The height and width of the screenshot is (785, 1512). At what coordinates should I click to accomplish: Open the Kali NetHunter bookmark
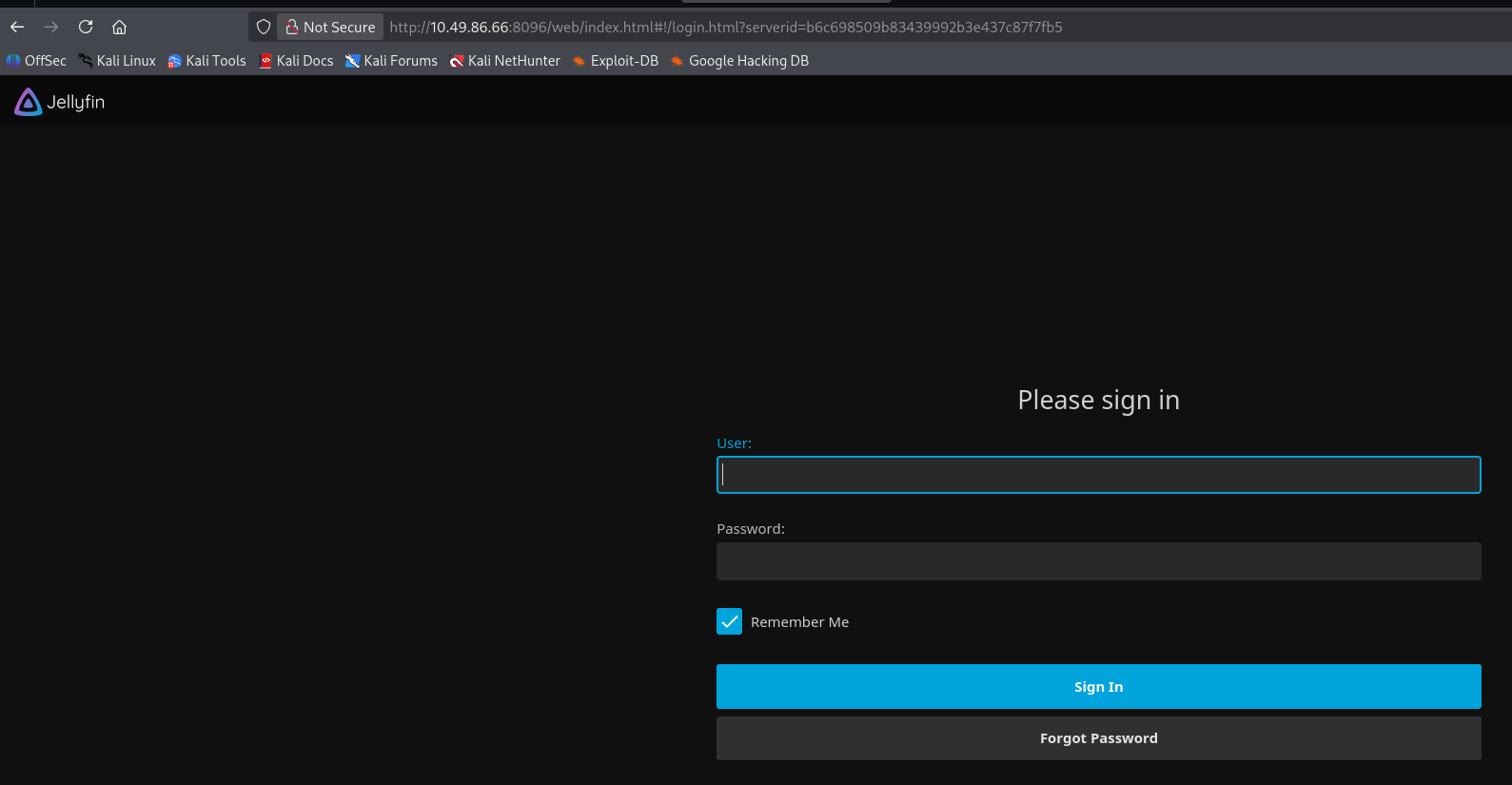pos(505,61)
